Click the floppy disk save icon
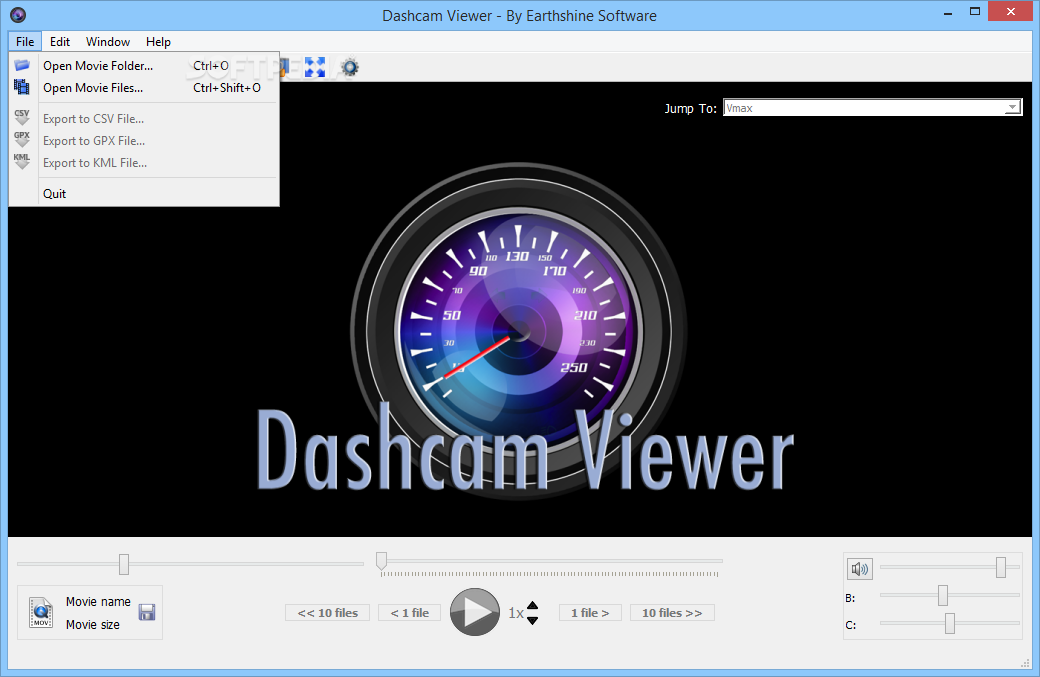Image resolution: width=1040 pixels, height=677 pixels. click(147, 612)
